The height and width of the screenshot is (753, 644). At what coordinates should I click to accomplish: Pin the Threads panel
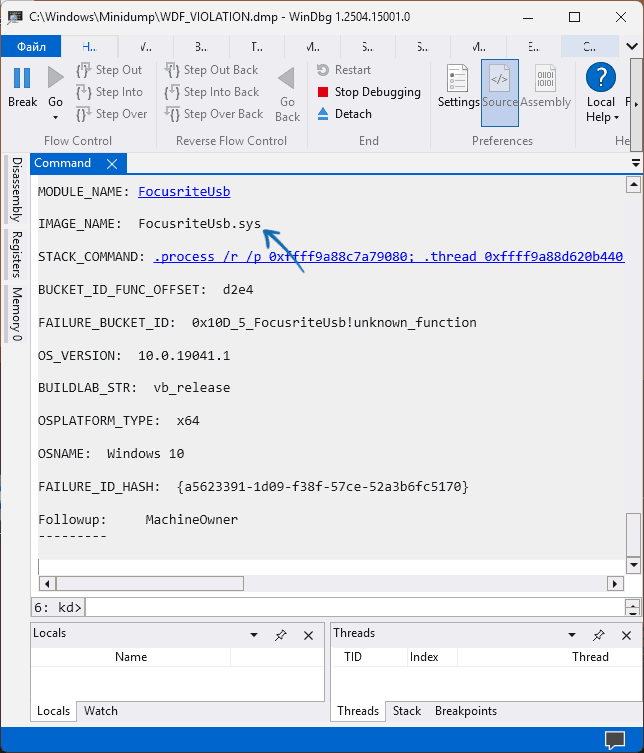[x=598, y=635]
